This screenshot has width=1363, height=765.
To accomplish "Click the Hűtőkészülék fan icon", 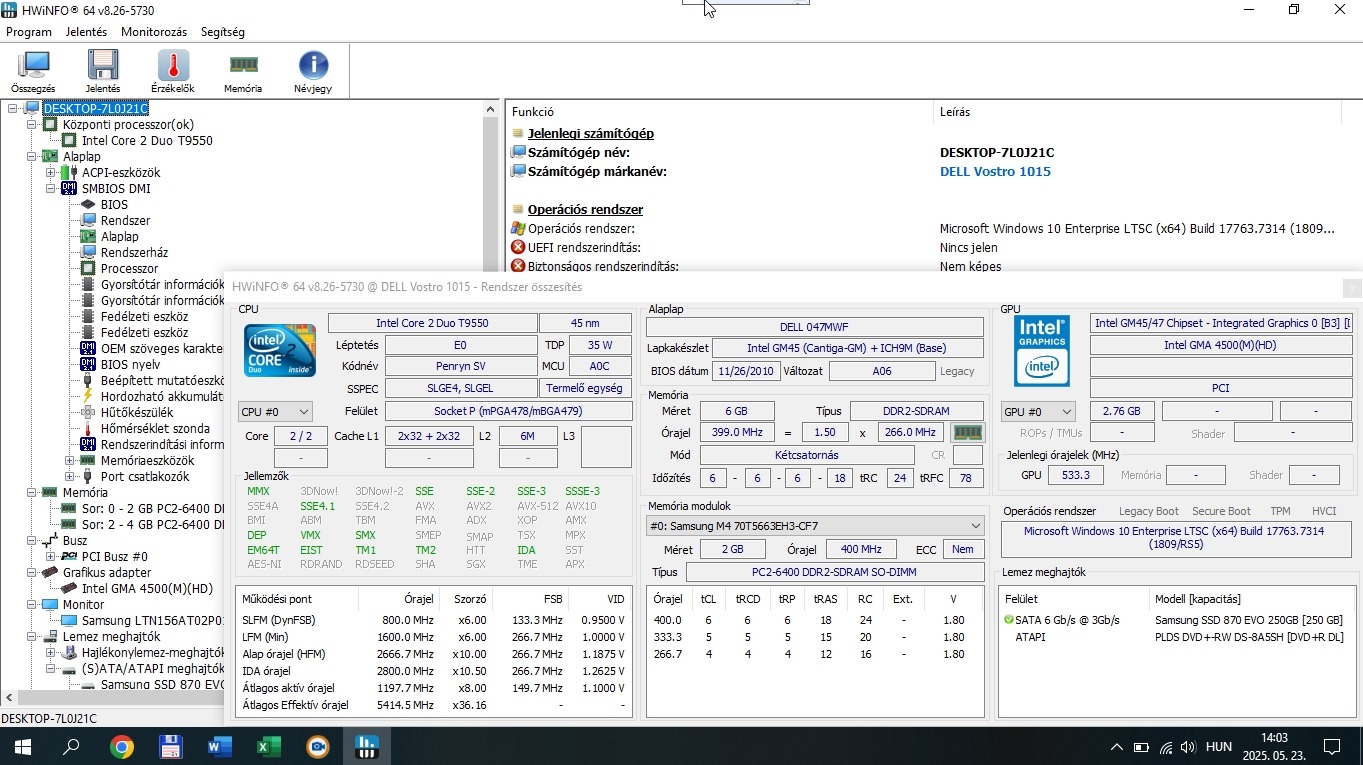I will click(88, 413).
